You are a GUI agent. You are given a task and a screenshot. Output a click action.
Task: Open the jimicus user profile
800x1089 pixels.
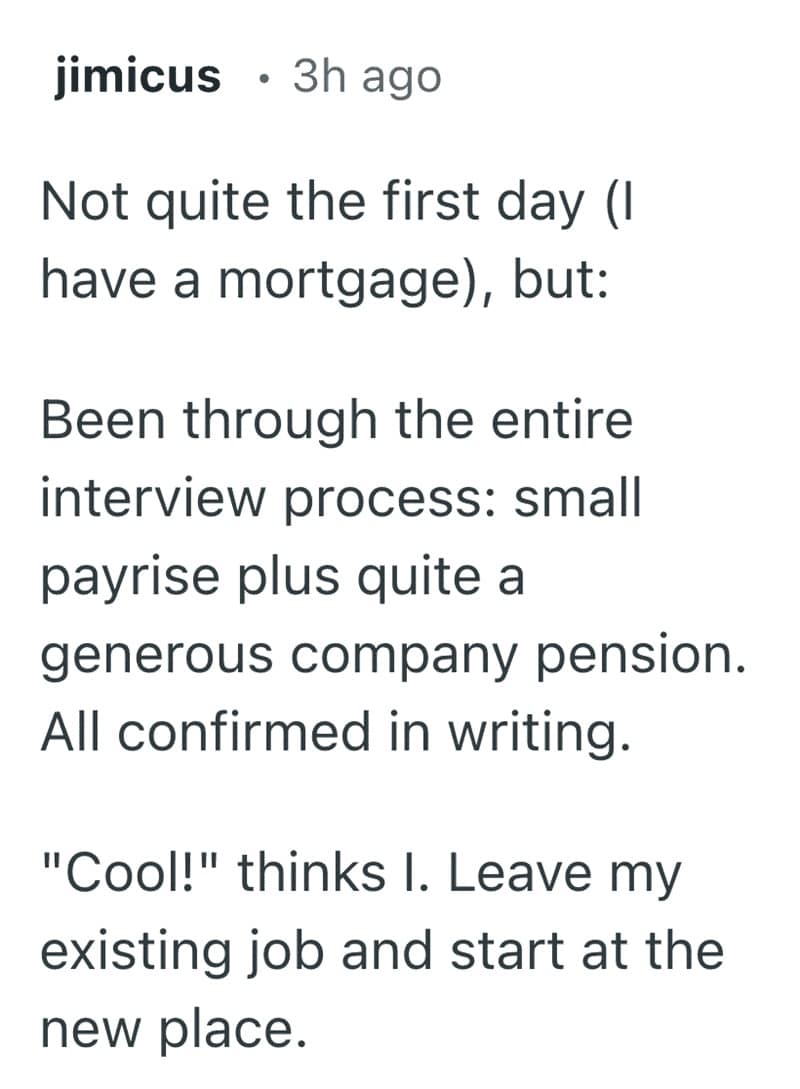pyautogui.click(x=138, y=76)
